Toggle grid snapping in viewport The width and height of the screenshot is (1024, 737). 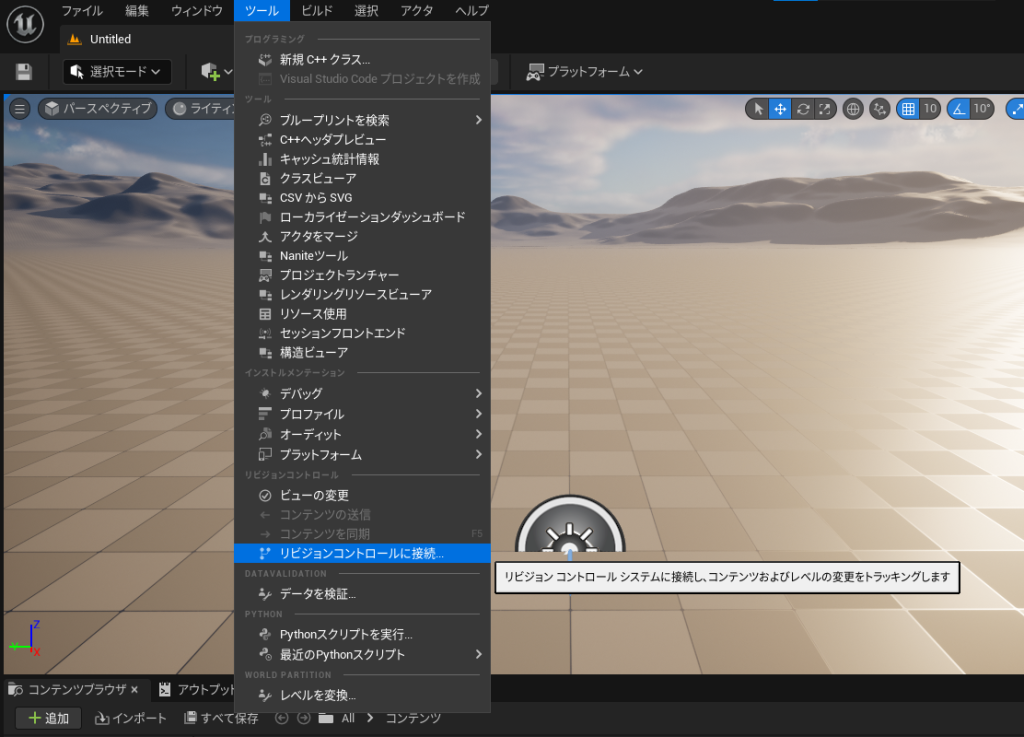pos(908,109)
